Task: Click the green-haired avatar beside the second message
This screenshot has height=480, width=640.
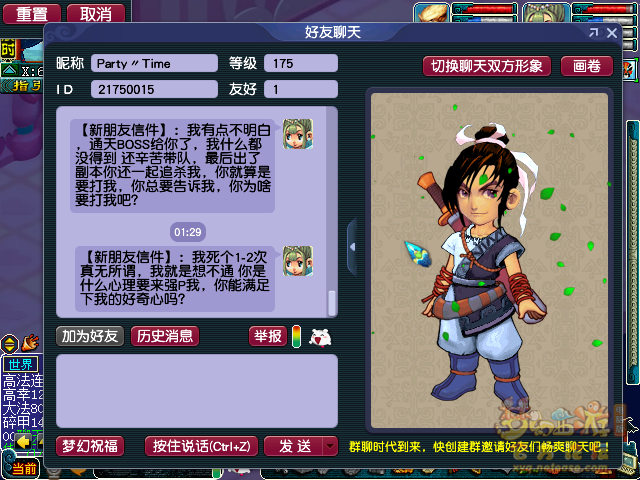Action: [298, 261]
